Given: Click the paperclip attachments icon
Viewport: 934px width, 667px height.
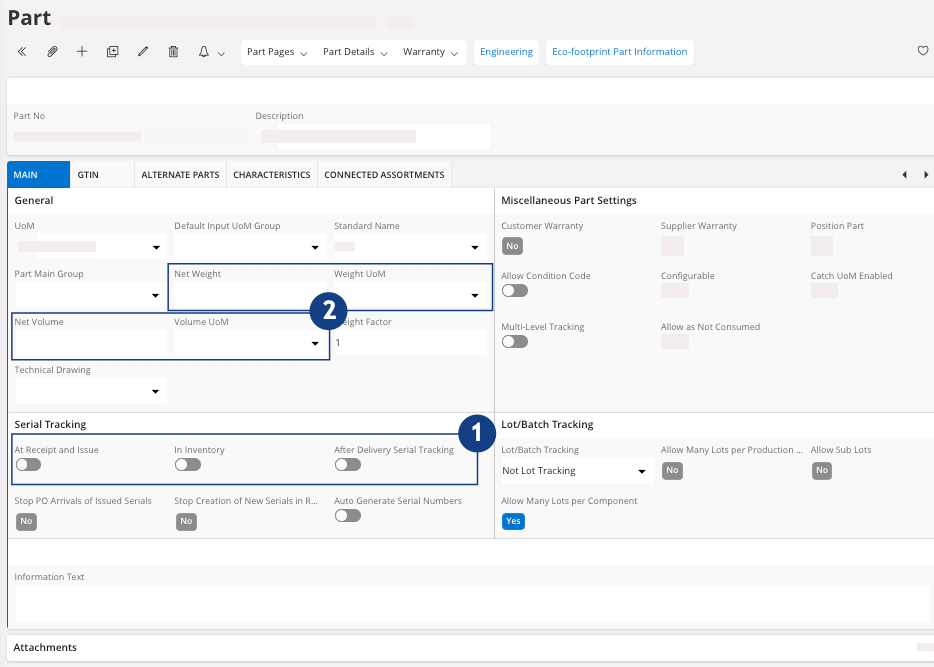Looking at the screenshot, I should tap(52, 52).
